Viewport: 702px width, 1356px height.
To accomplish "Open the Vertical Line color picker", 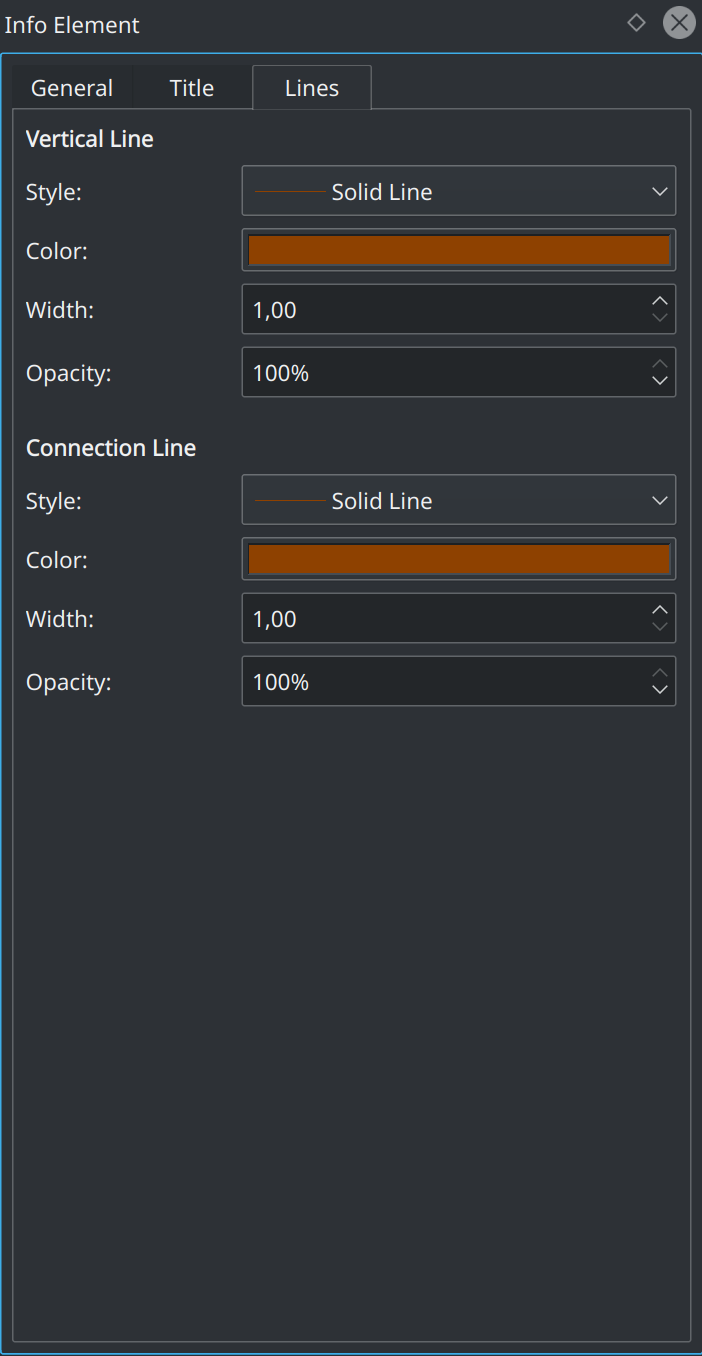I will point(458,250).
